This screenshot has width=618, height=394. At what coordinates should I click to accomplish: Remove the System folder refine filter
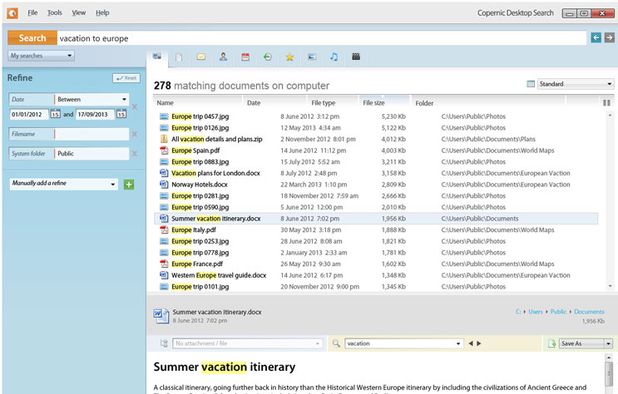[134, 154]
